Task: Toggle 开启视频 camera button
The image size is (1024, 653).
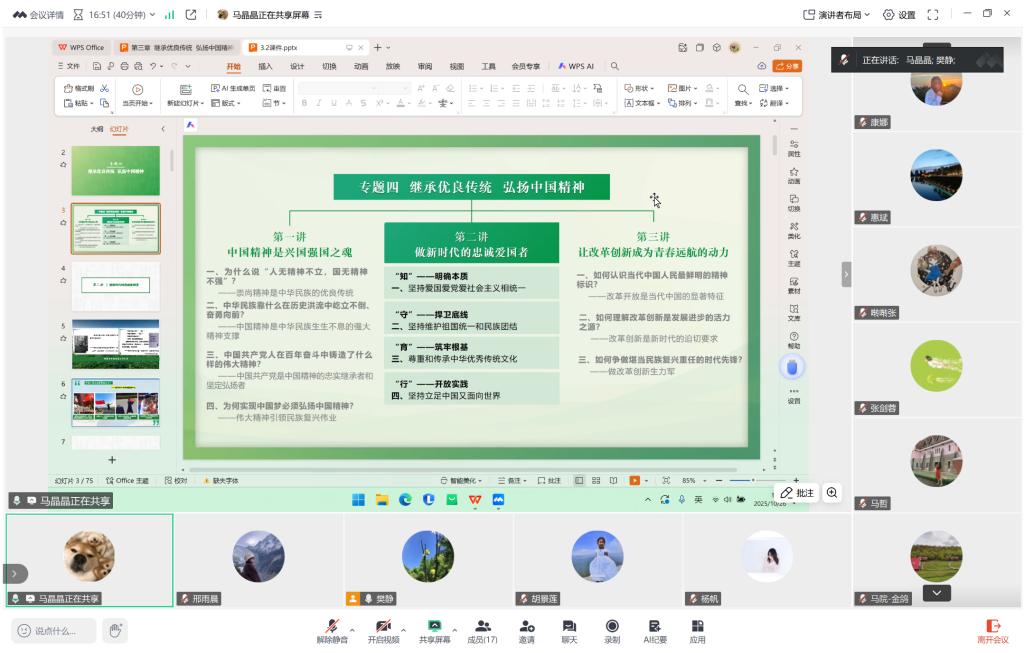Action: click(383, 630)
